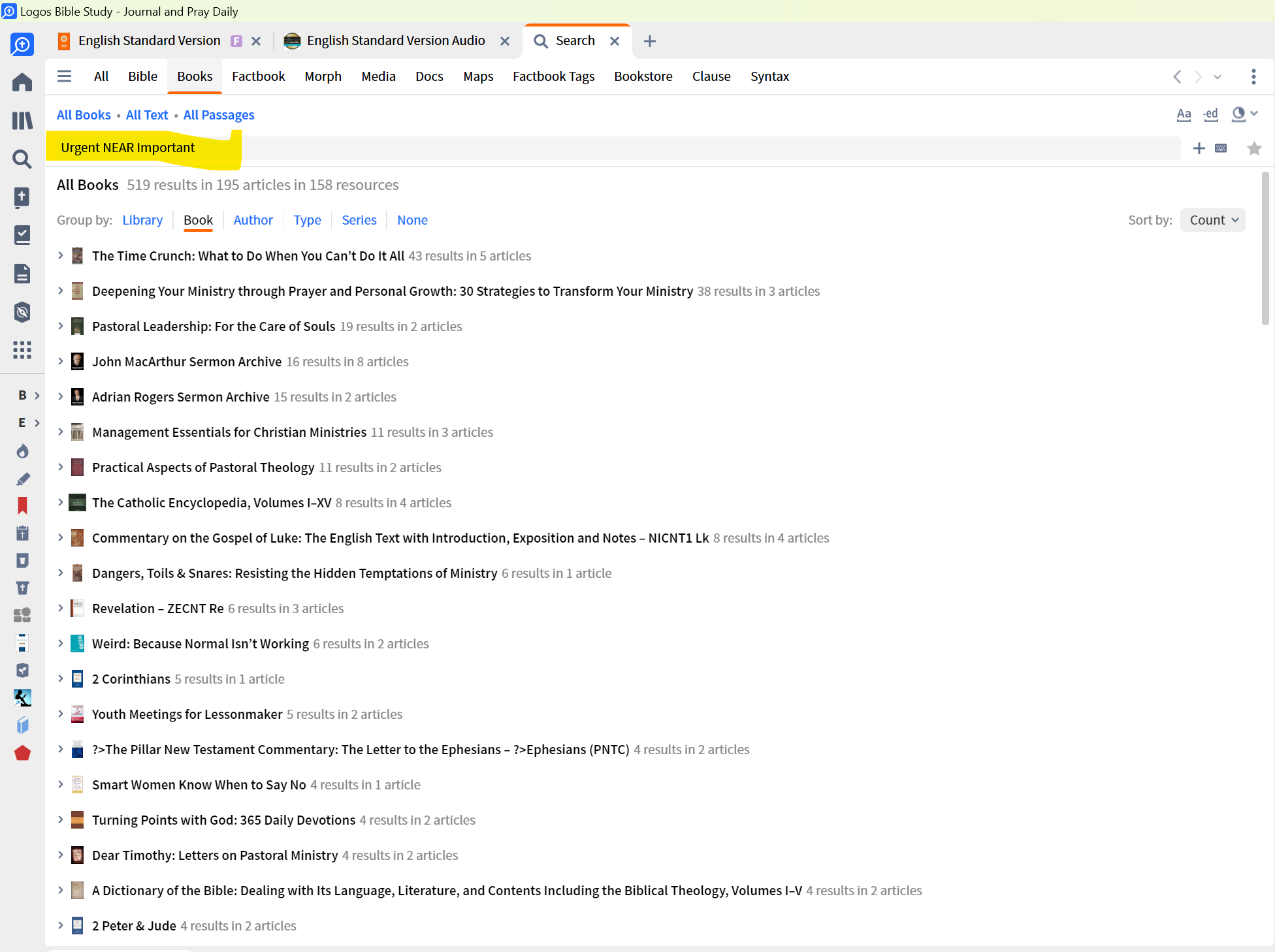
Task: Click the red bookmark icon
Action: [x=22, y=505]
